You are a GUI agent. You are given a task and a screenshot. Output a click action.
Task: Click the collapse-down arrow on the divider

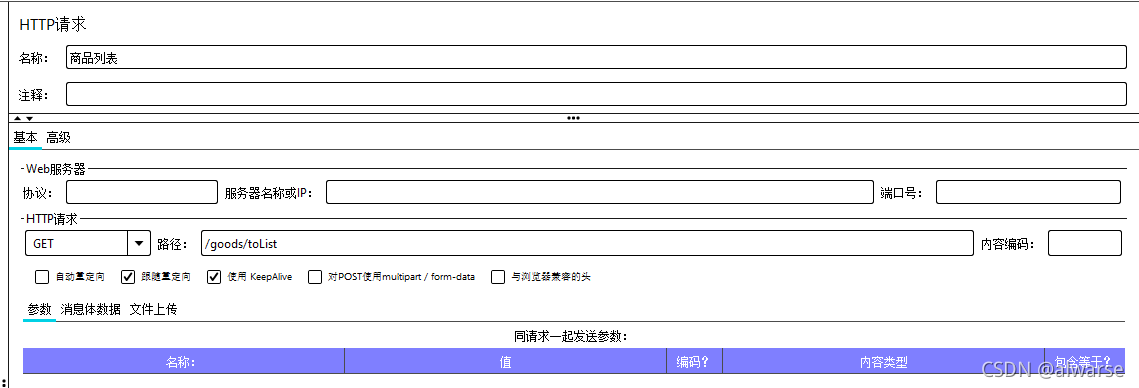point(29,118)
